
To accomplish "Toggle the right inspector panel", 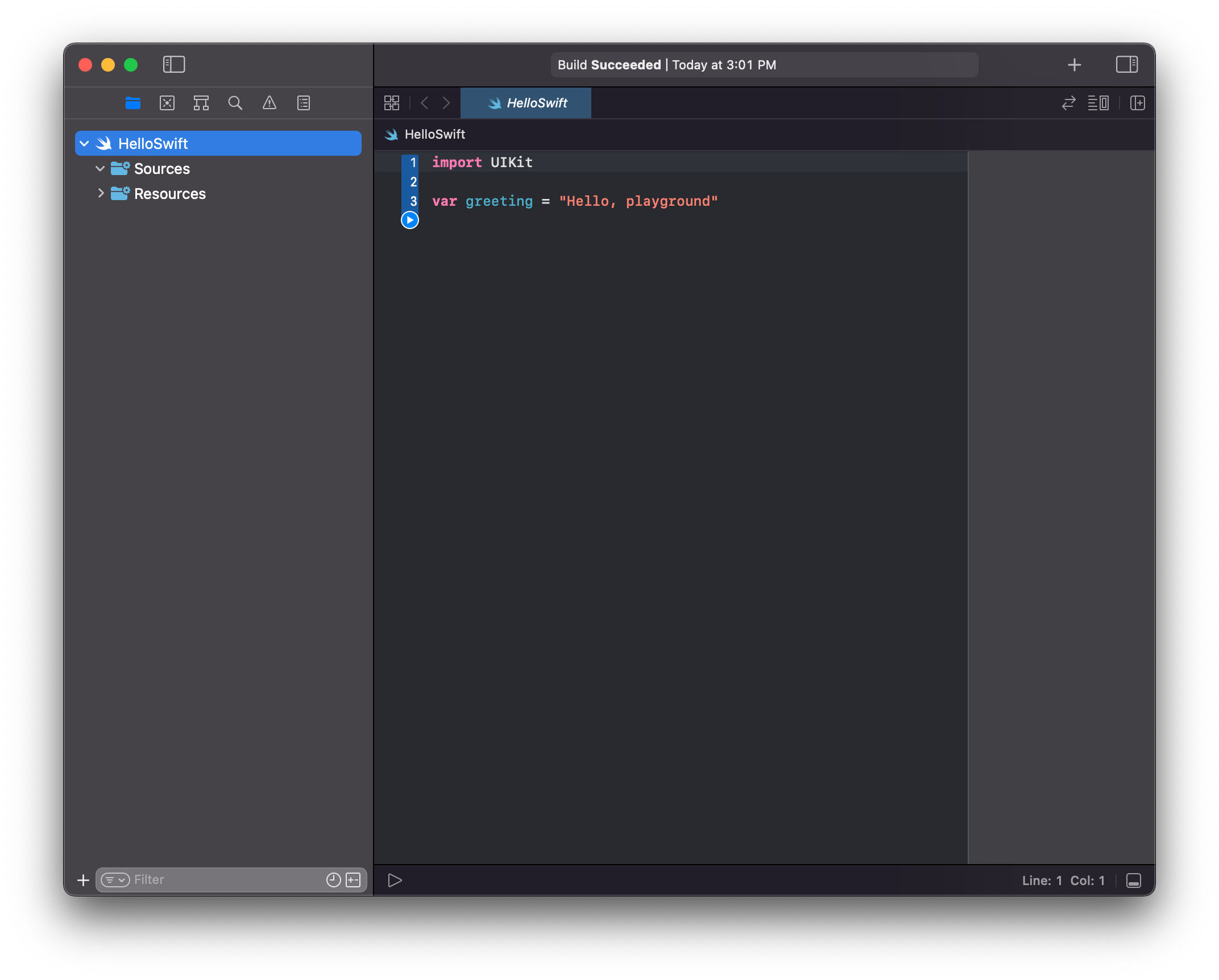I will 1126,64.
